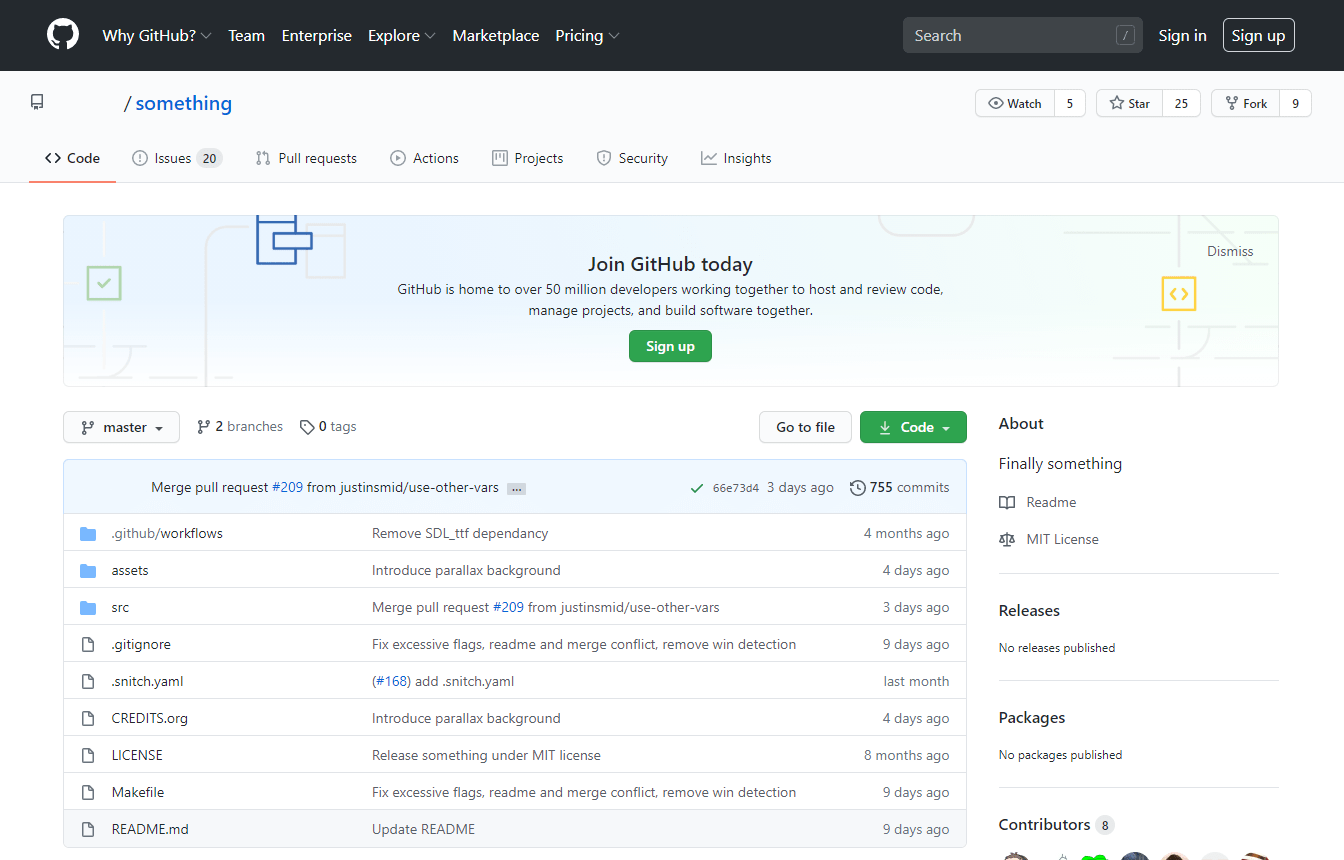Open watchers count 5
The image size is (1344, 860).
(1069, 103)
